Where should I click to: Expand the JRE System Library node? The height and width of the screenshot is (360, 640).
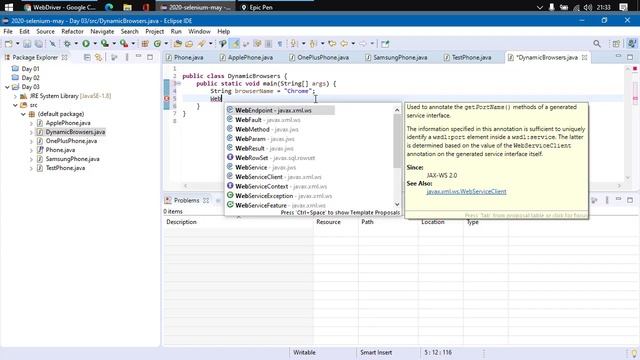(x=15, y=96)
